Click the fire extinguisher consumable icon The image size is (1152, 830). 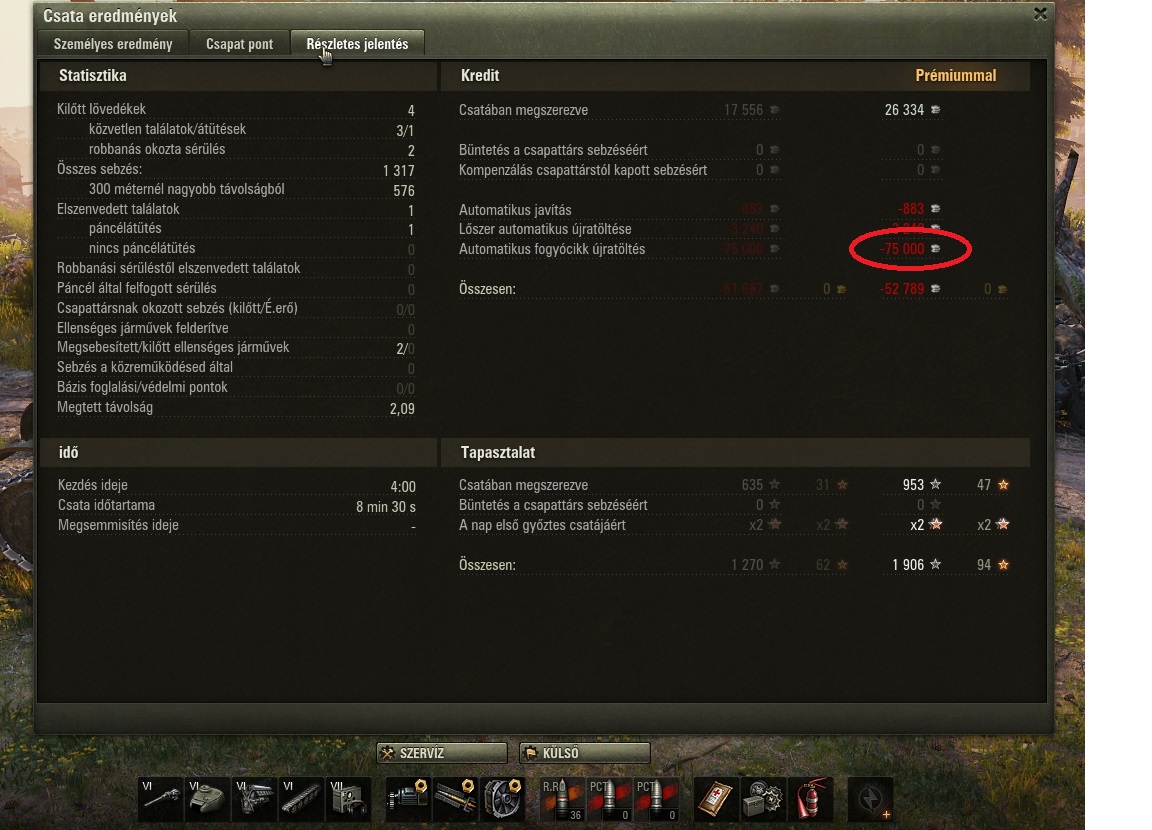tap(810, 799)
